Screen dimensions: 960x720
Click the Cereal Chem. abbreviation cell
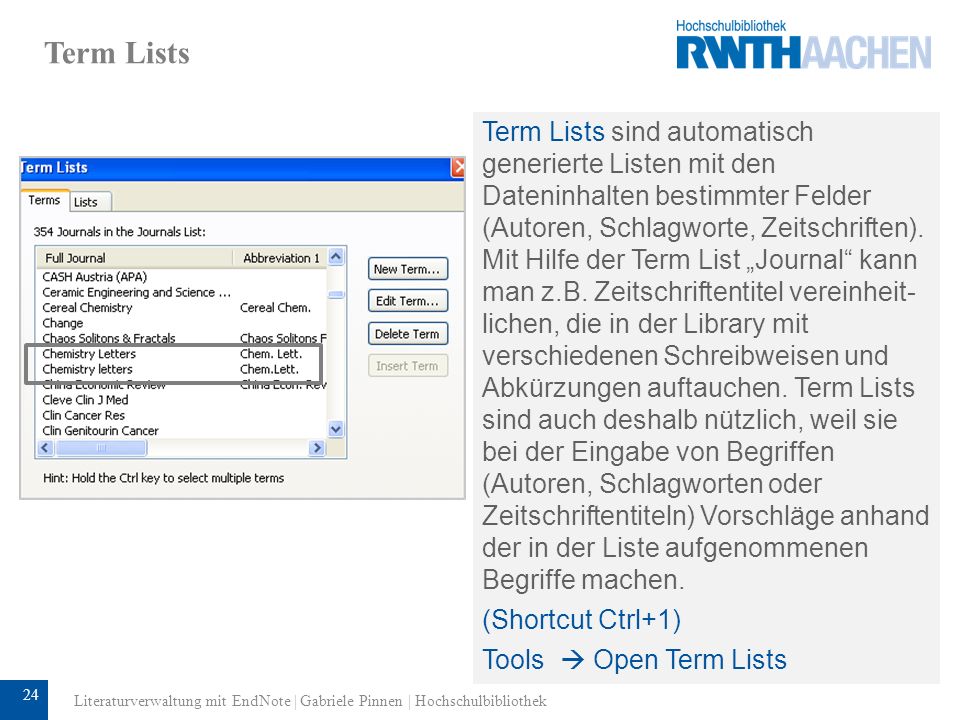point(276,308)
